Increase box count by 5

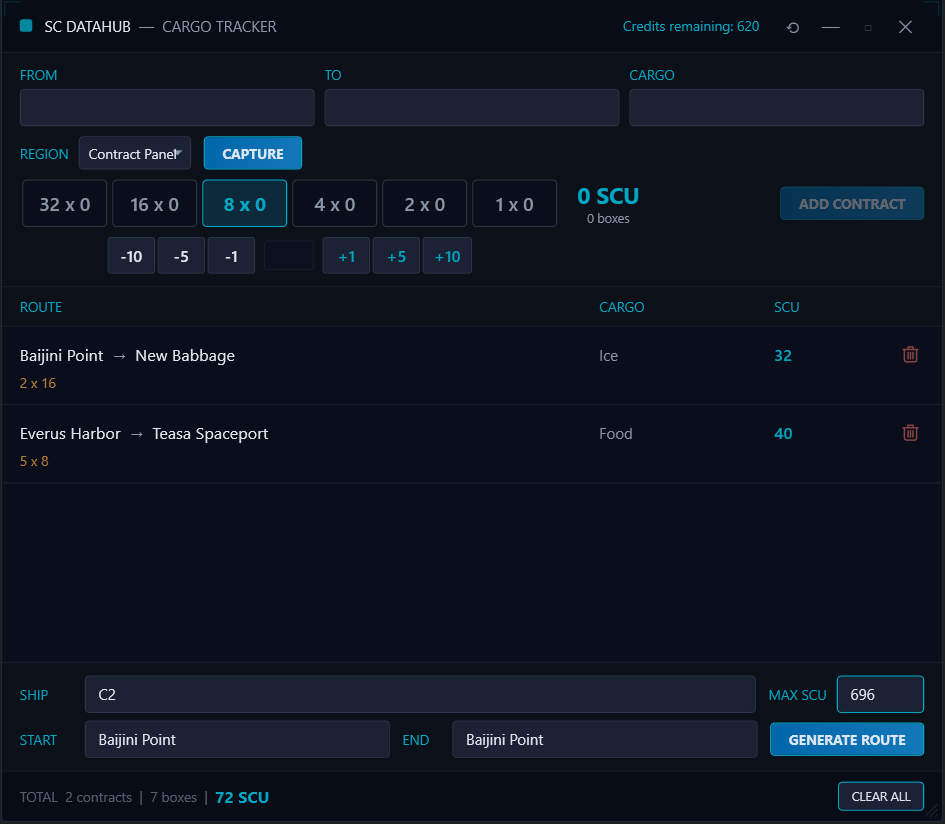[x=397, y=256]
